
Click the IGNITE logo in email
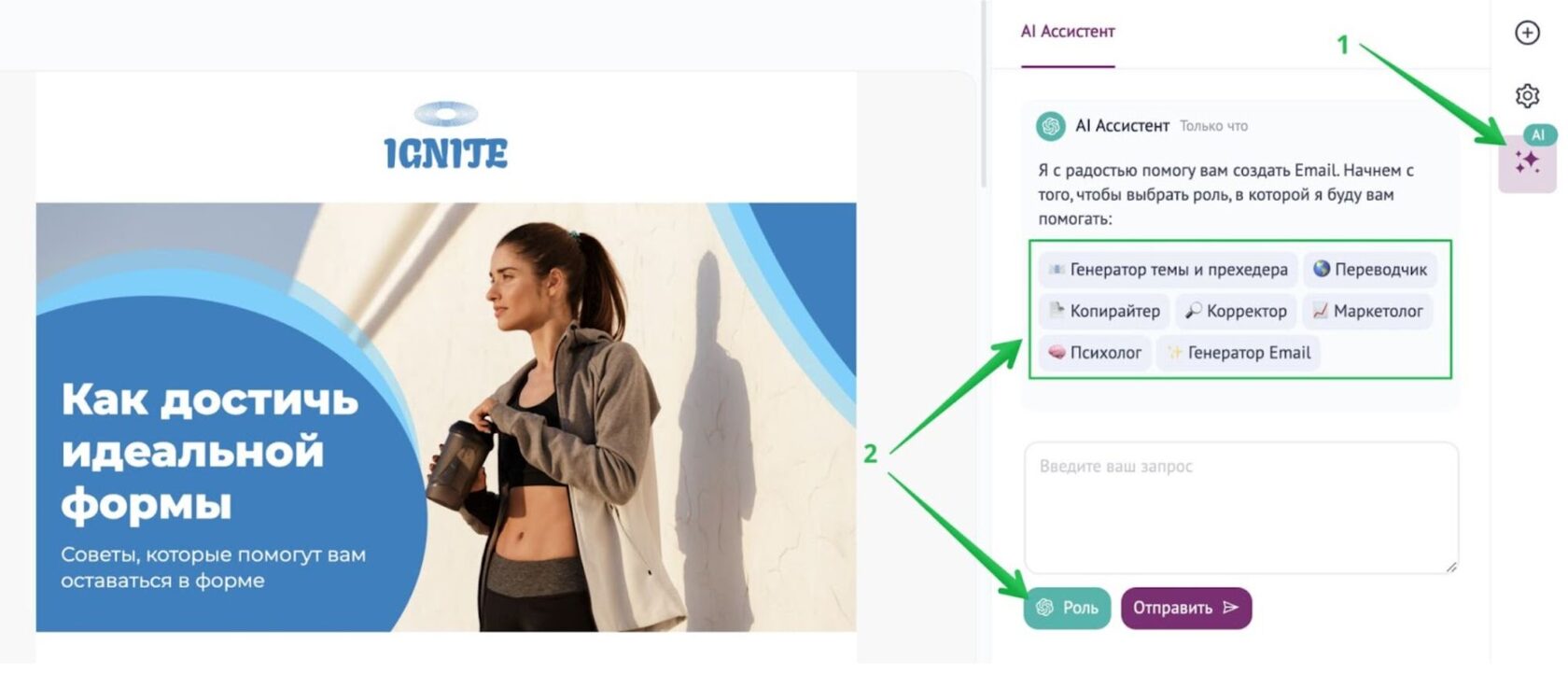coord(446,135)
